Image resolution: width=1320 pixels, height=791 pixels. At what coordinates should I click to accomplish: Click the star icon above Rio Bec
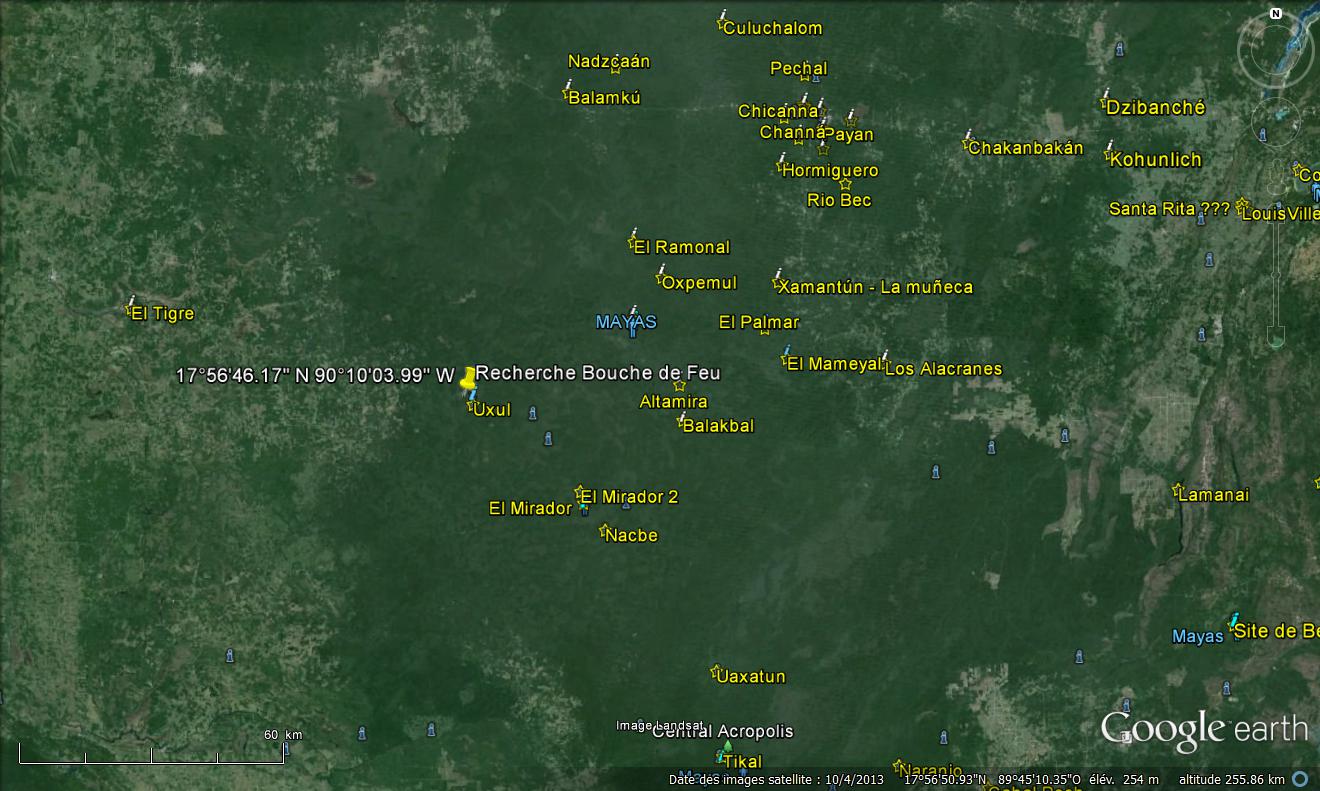845,184
